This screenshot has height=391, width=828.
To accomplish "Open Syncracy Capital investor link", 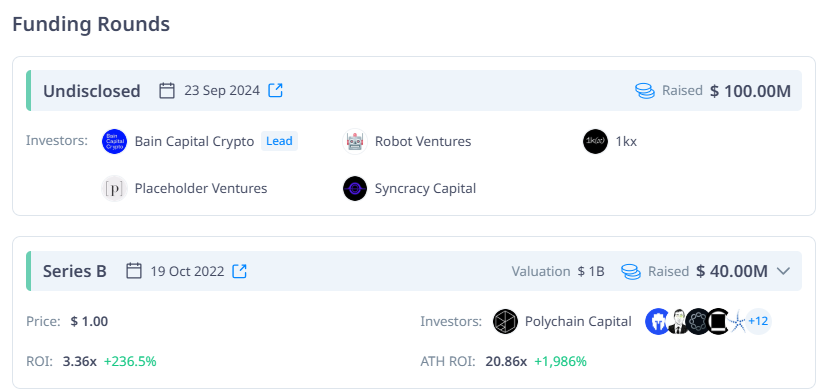I will pos(426,189).
